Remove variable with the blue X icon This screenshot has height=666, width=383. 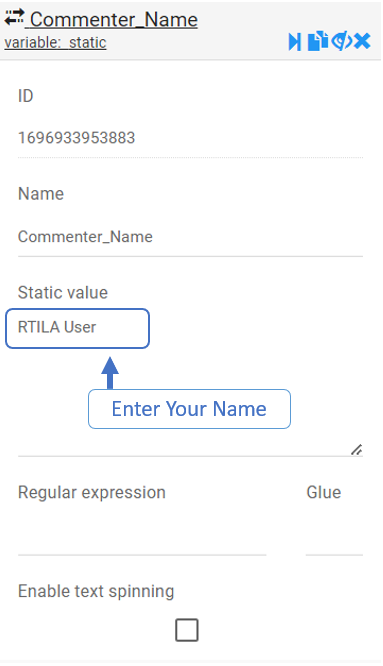(362, 42)
